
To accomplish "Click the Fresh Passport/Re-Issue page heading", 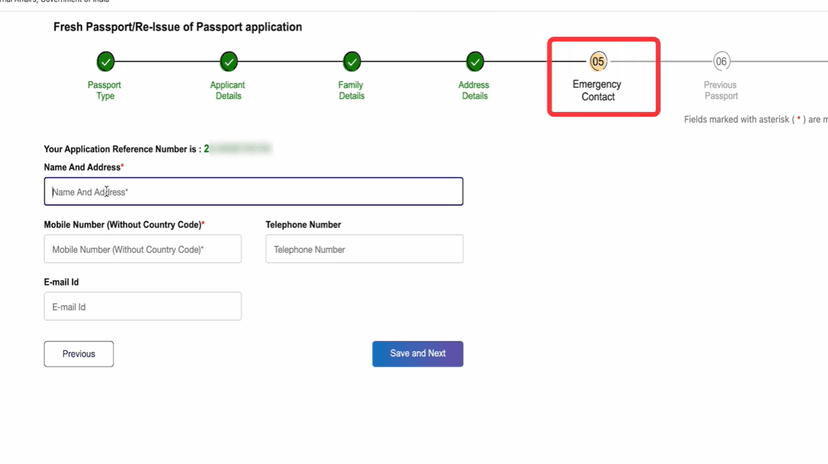I will pos(177,27).
